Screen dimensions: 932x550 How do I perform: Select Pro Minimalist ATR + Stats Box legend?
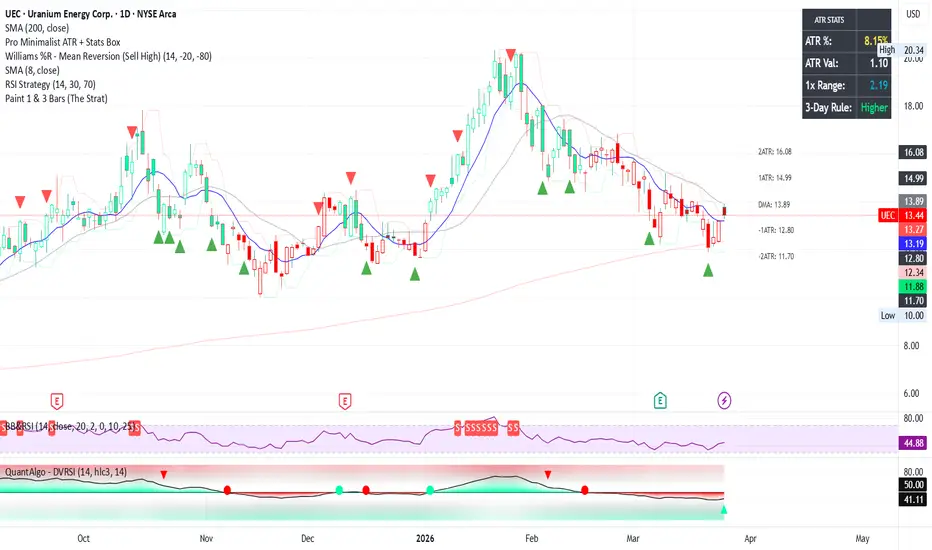63,42
